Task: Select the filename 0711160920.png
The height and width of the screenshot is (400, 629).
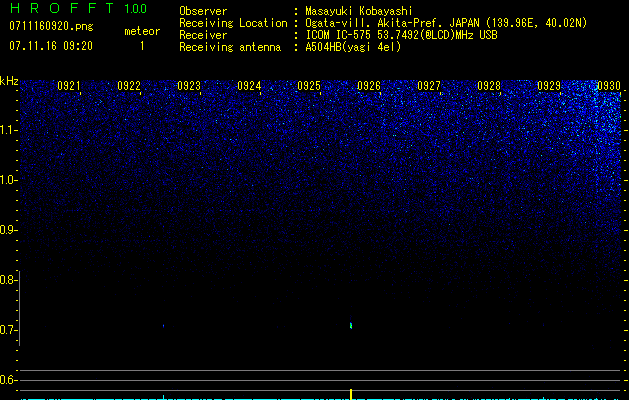Action: [x=51, y=26]
